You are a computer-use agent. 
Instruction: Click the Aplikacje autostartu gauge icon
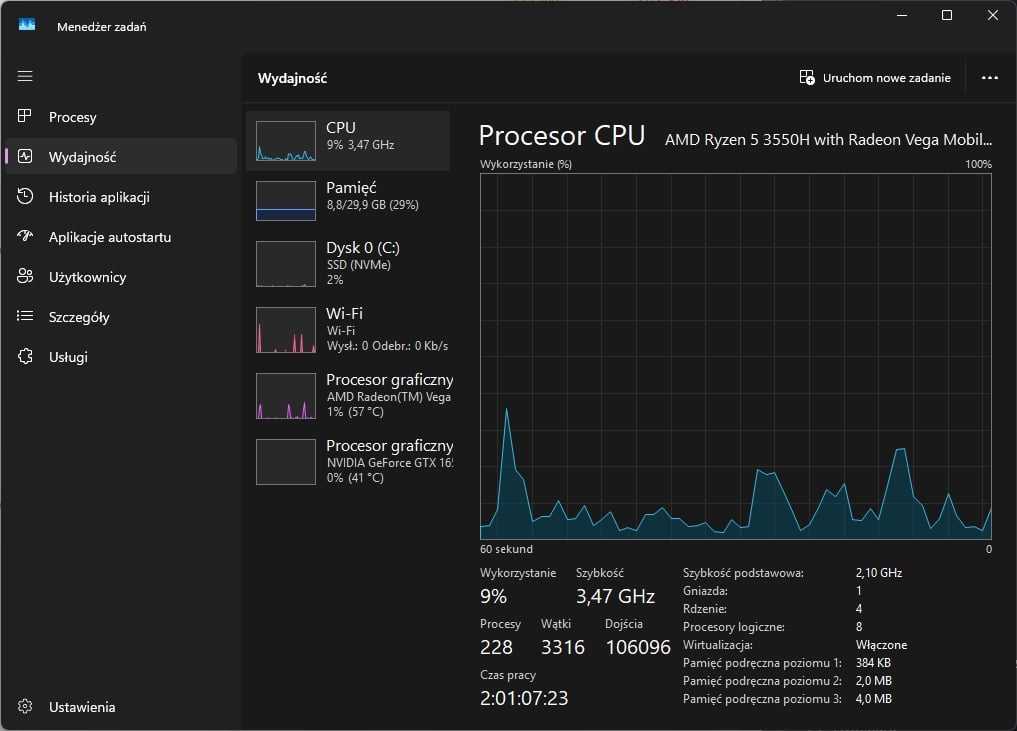(x=25, y=236)
